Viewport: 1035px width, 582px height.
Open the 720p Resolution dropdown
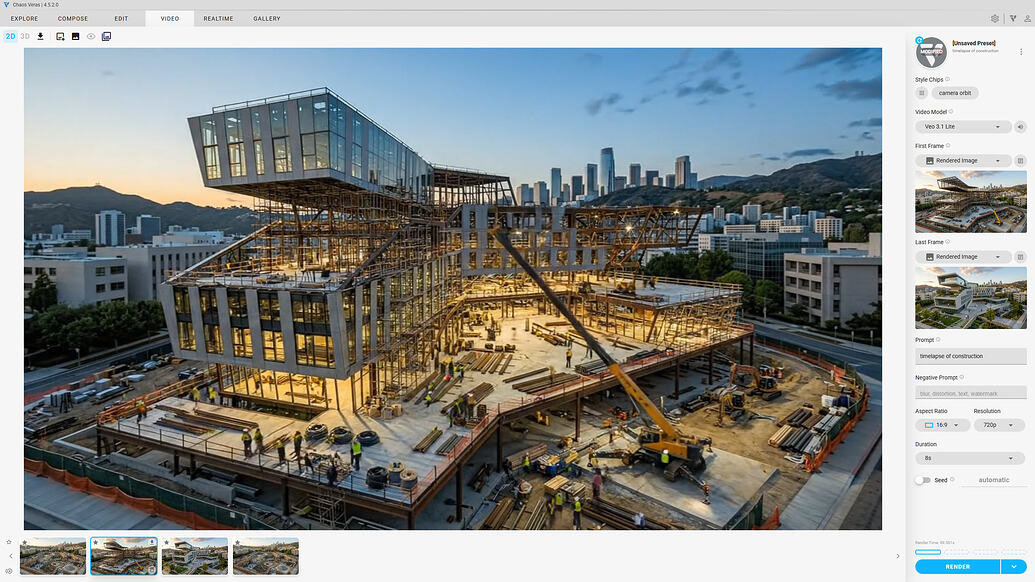pos(999,425)
